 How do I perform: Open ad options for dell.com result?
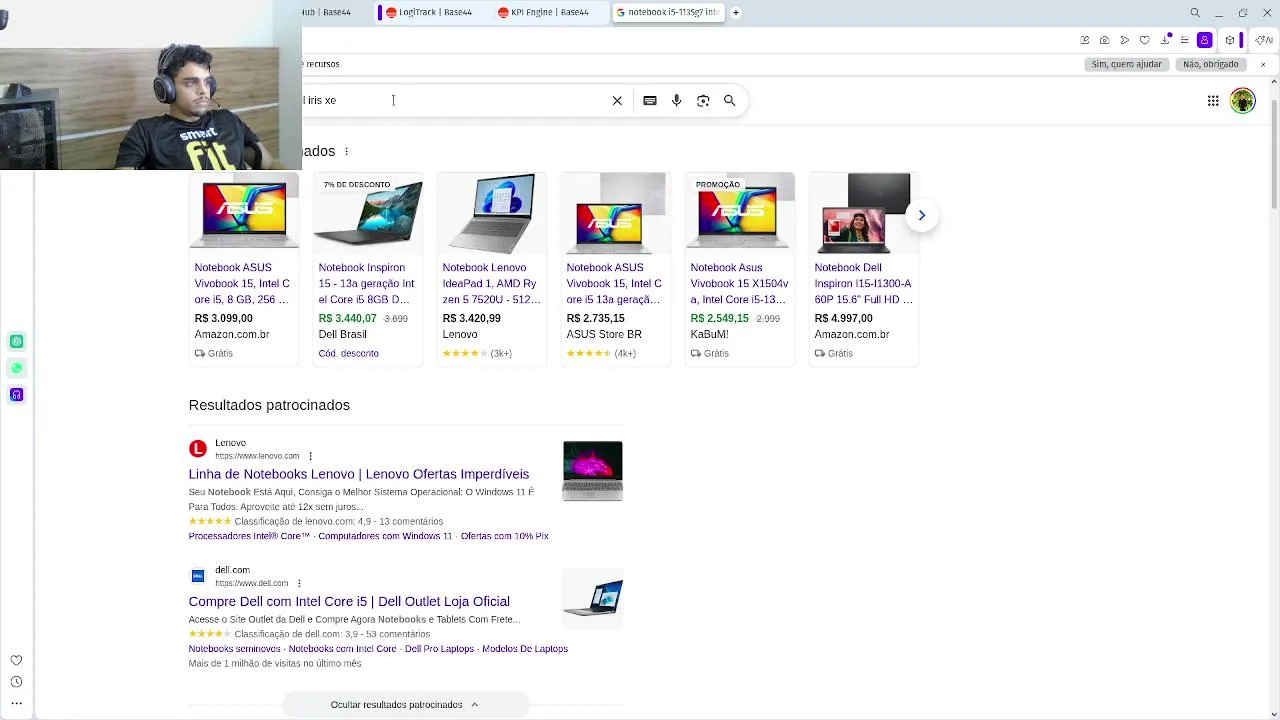pyautogui.click(x=299, y=583)
